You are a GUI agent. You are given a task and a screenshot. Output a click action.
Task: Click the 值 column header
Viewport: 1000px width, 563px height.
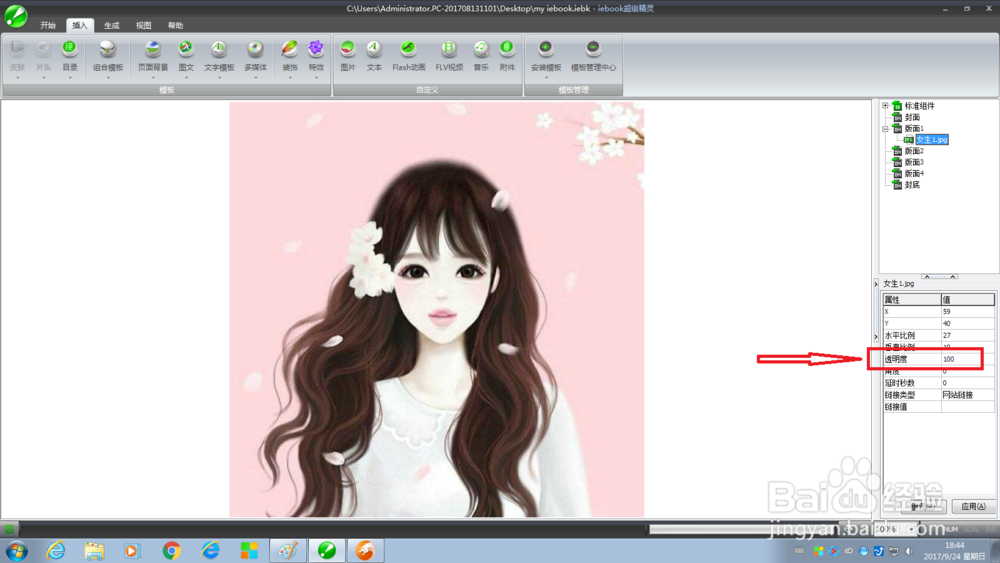point(967,300)
